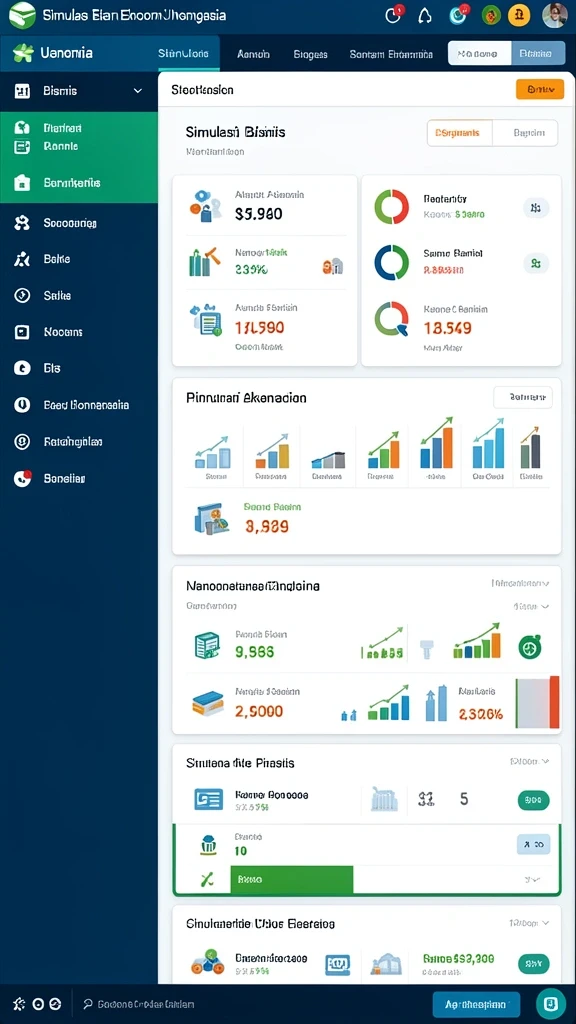Open dropdown at top right of Nanoonatunea section
This screenshot has width=576, height=1024.
[x=520, y=583]
